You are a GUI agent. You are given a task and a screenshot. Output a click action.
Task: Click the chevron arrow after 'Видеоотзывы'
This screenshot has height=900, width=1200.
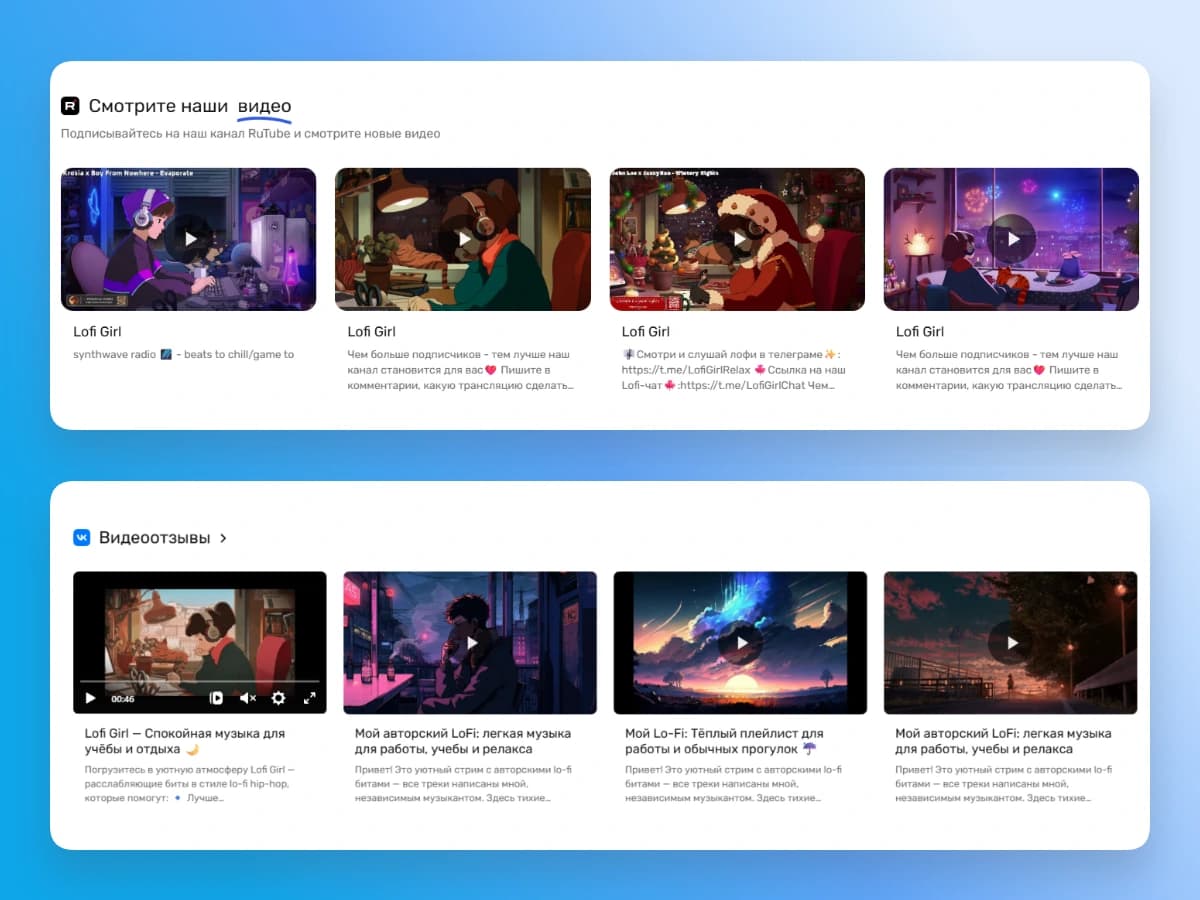tap(223, 538)
